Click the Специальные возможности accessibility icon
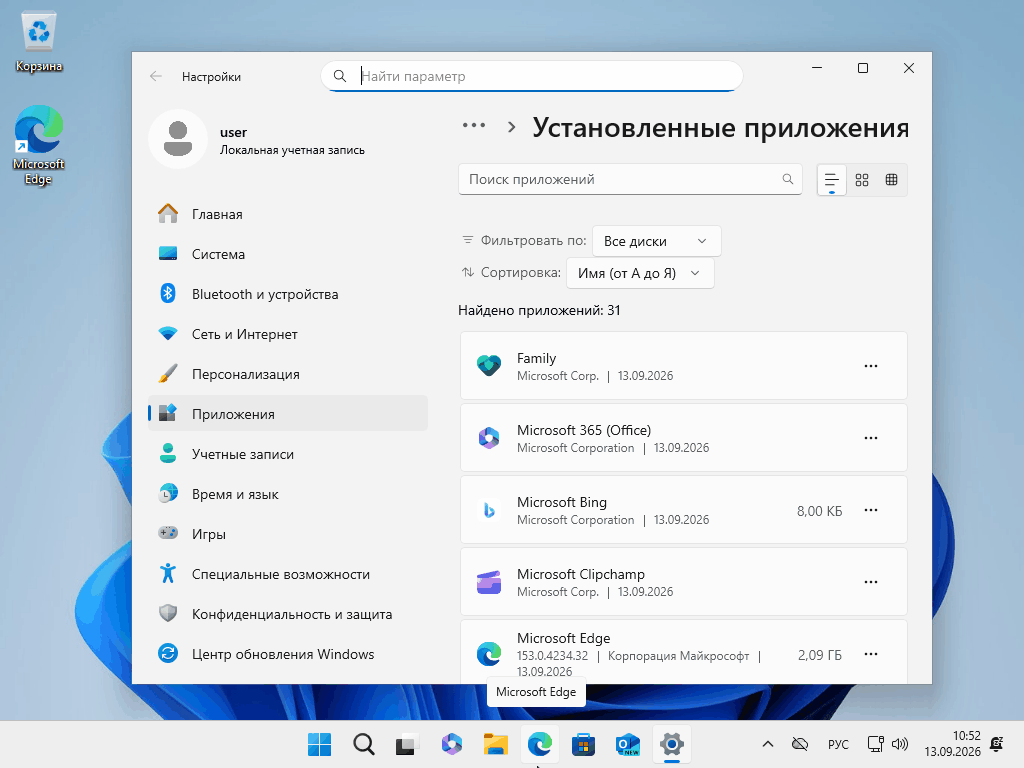The height and width of the screenshot is (768, 1024). 168,573
